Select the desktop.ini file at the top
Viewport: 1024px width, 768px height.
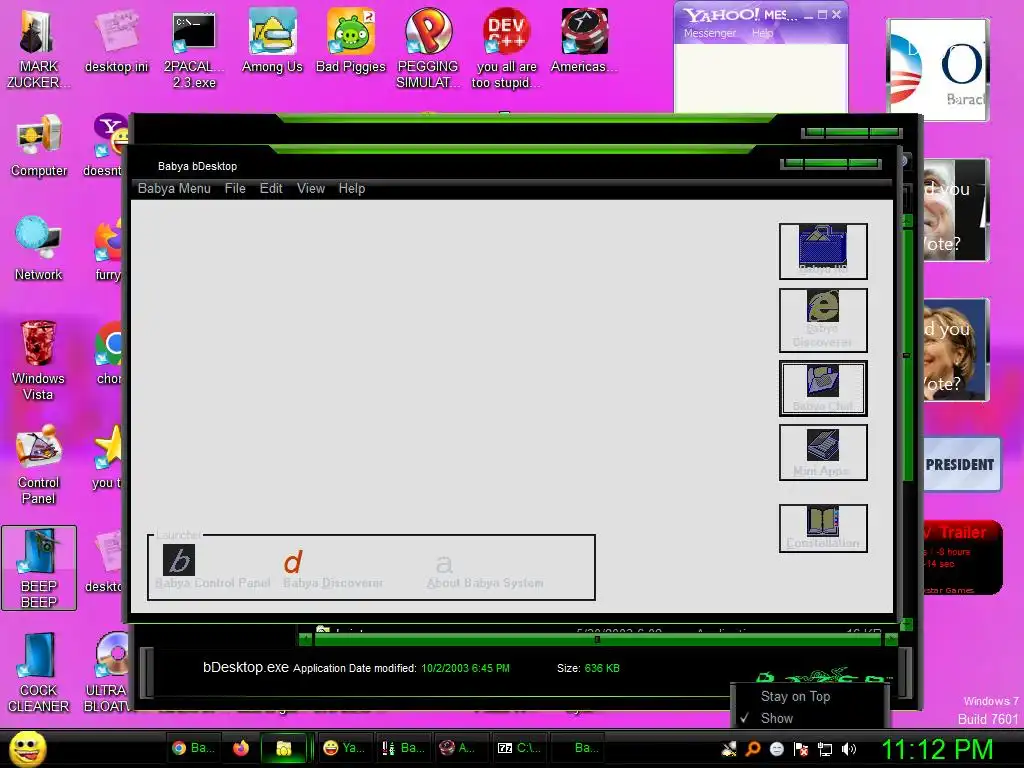coord(116,42)
